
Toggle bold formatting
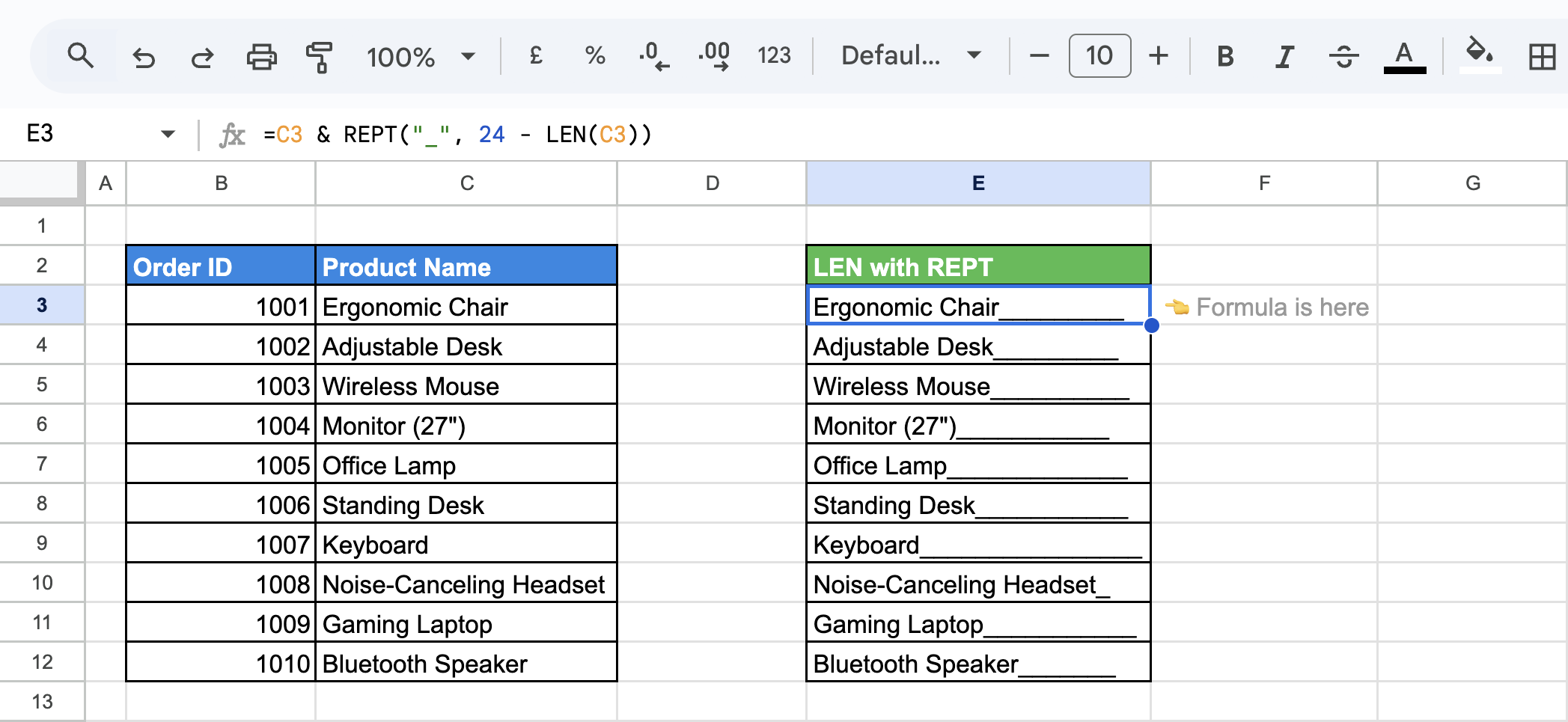pyautogui.click(x=1225, y=56)
